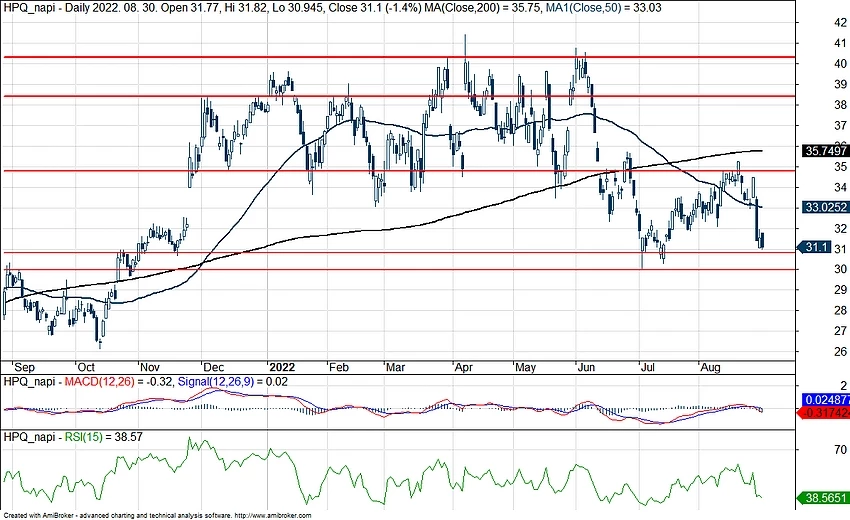
Task: Click the 27 price axis label
Action: coord(840,331)
